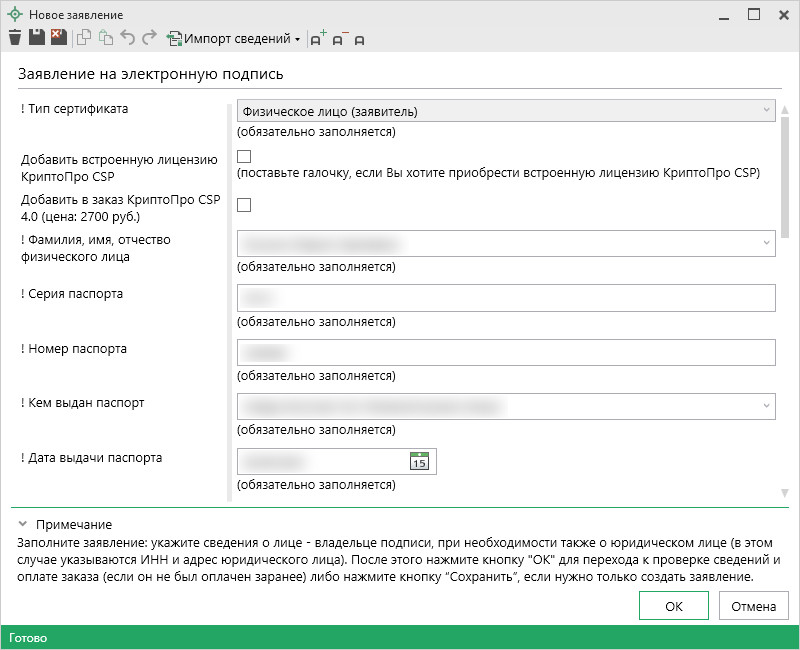Click the copy icon in toolbar
Image resolution: width=800 pixels, height=650 pixels.
click(84, 39)
